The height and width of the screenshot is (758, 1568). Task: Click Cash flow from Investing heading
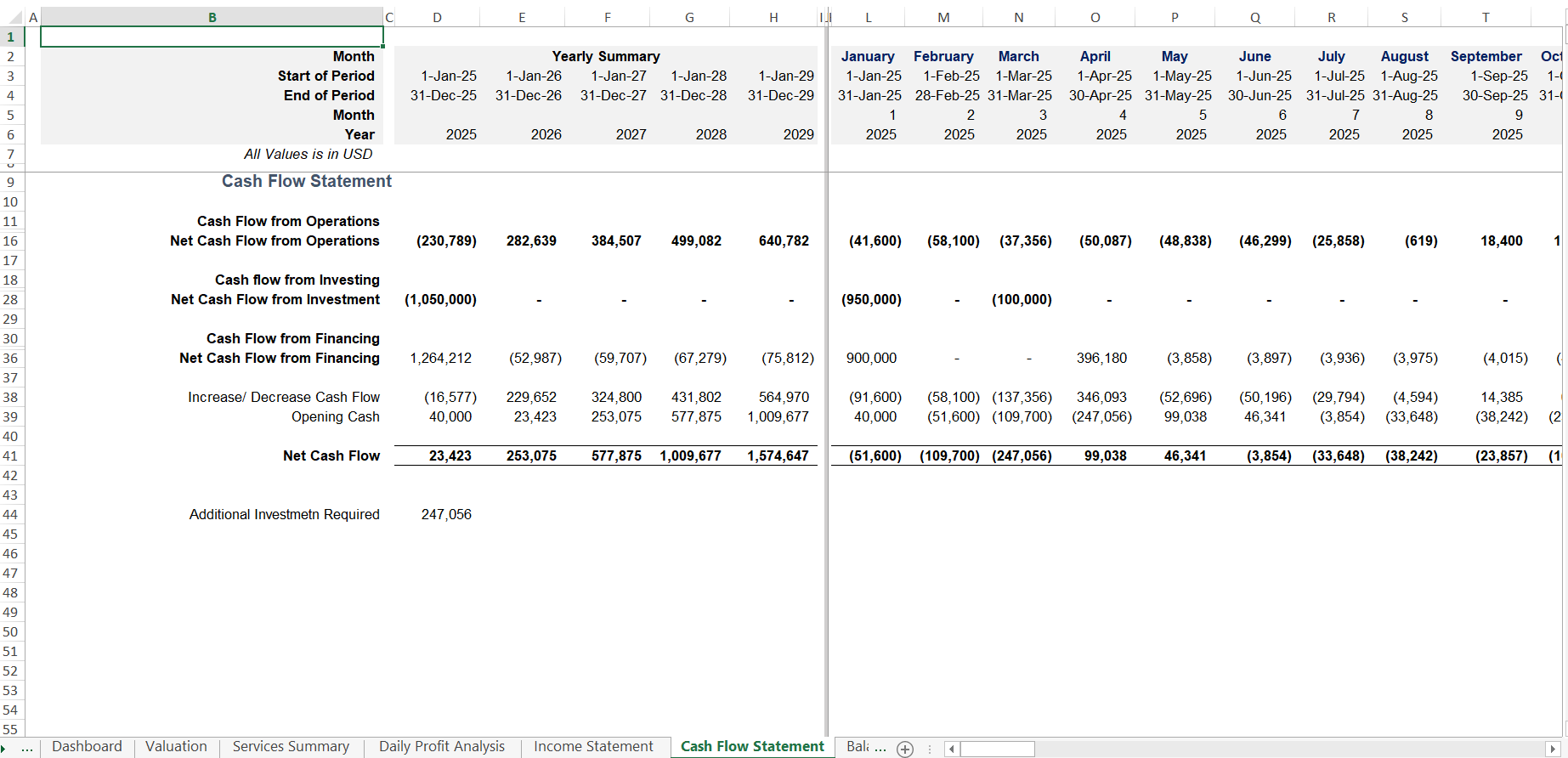(x=297, y=280)
